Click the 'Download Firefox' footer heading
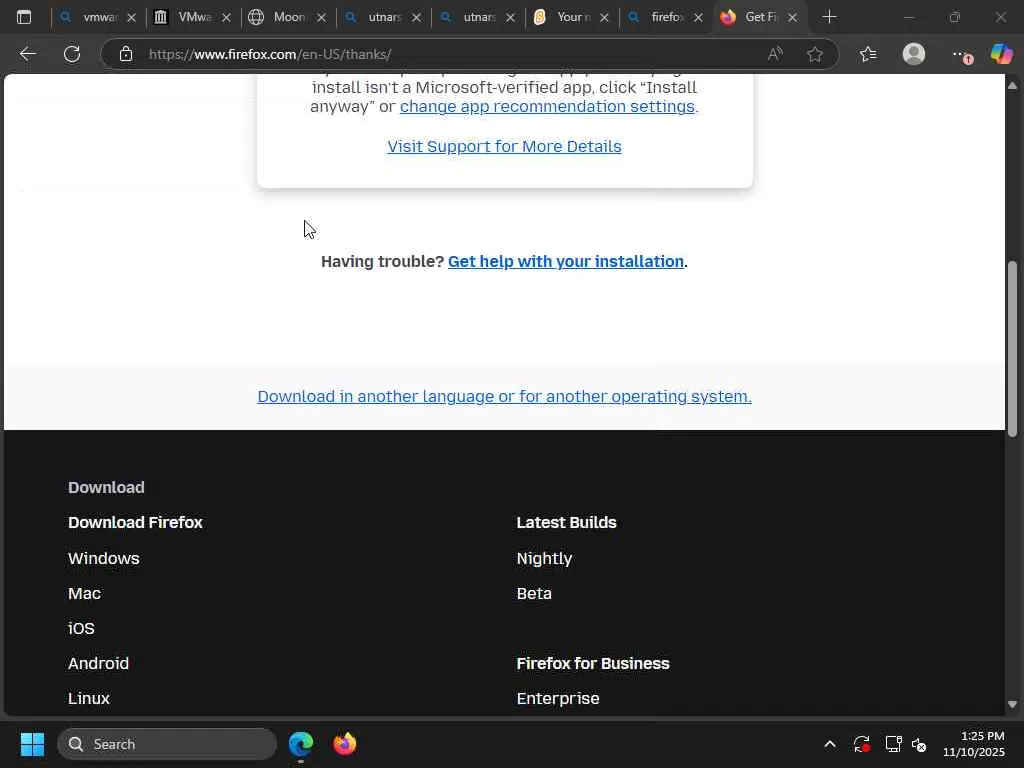Viewport: 1024px width, 768px height. 135,522
